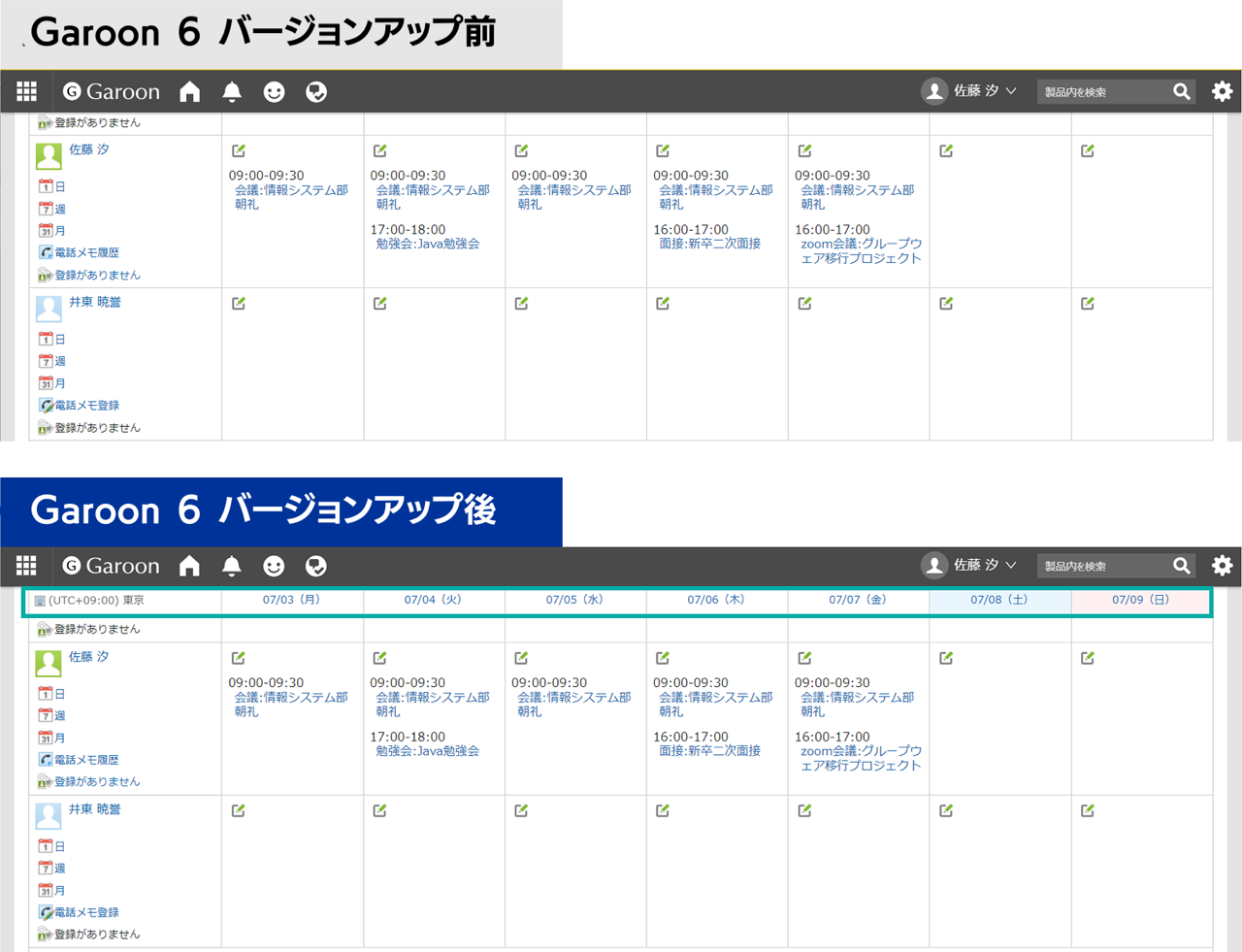Select the 07/06 (木) date header in the after-upgrade panel

(716, 600)
